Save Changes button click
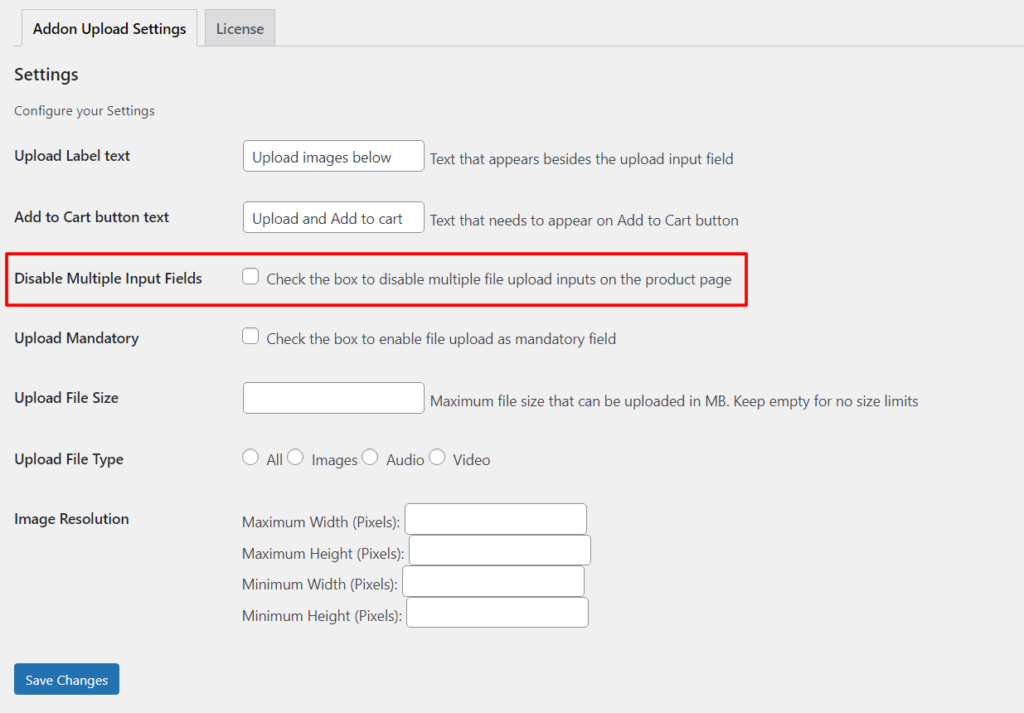Viewport: 1024px width, 713px height. click(x=67, y=679)
